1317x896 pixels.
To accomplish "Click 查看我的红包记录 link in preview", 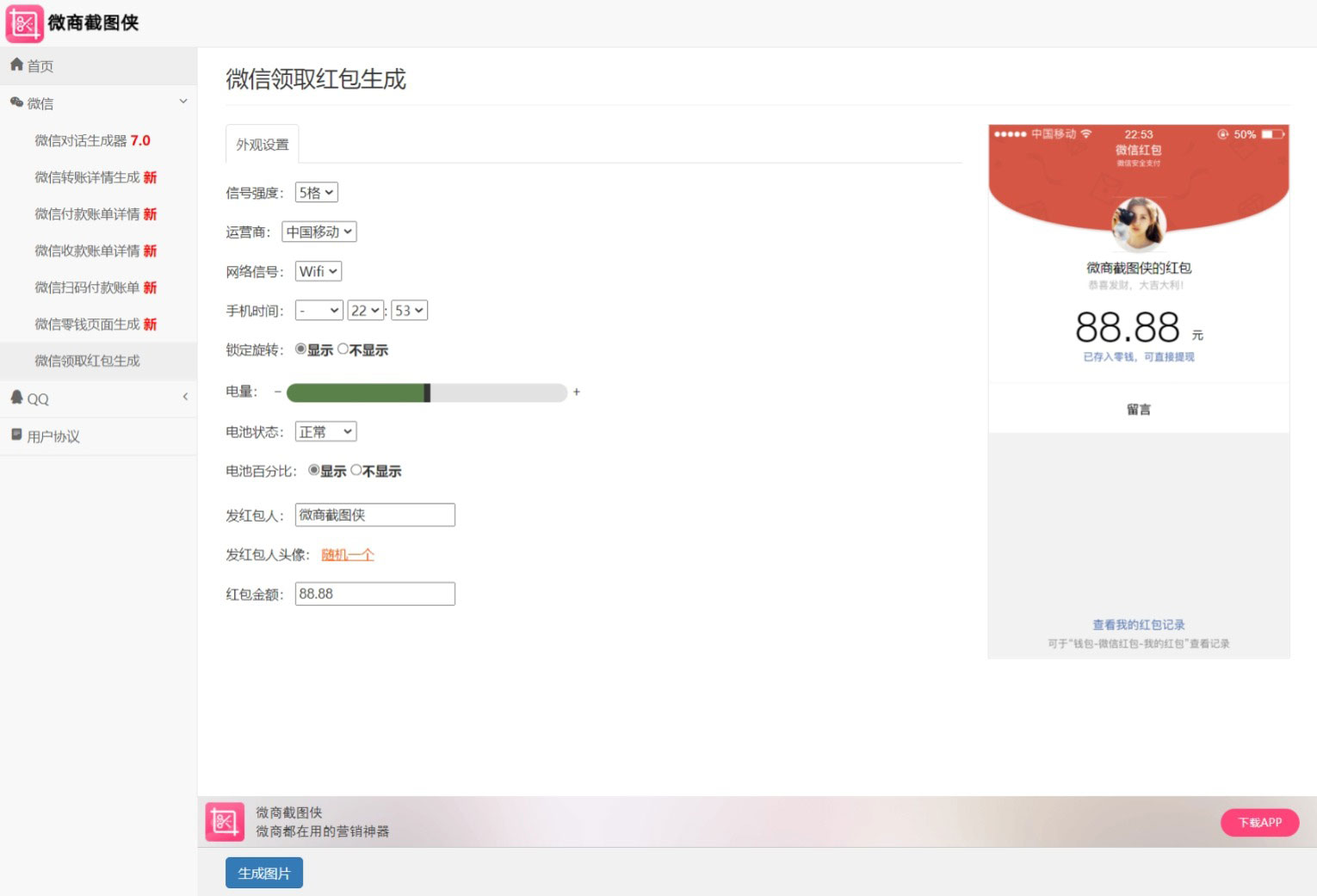I will (x=1139, y=625).
